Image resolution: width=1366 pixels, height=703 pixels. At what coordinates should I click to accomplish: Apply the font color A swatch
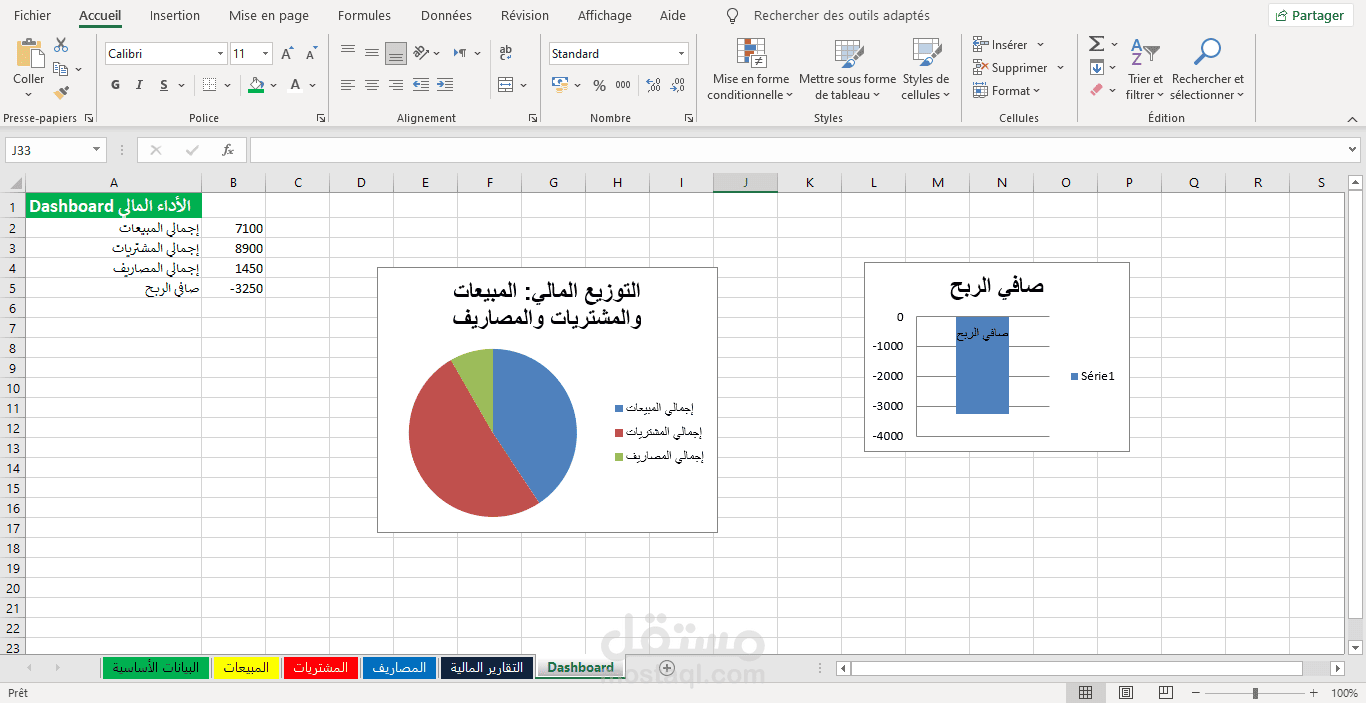point(296,85)
